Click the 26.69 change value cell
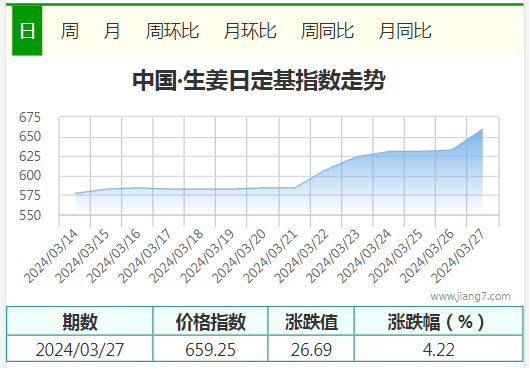 311,349
